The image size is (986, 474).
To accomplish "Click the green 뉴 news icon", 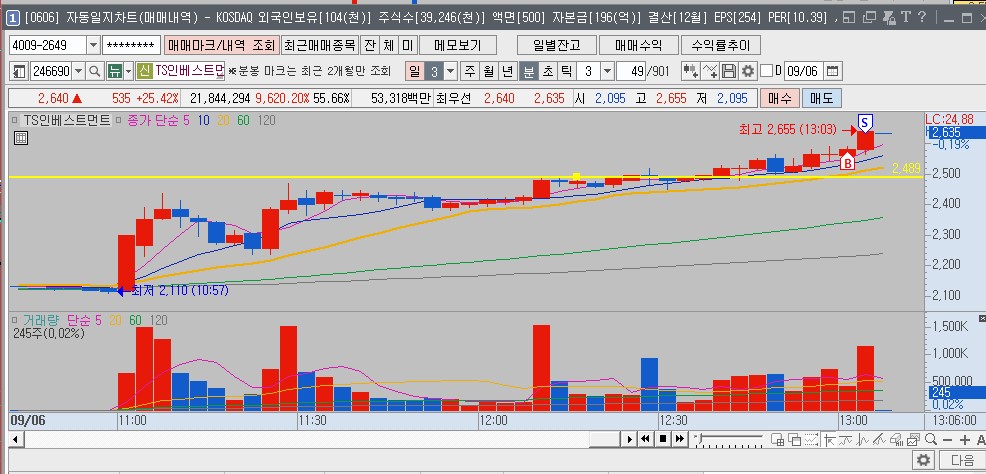I will (x=114, y=71).
